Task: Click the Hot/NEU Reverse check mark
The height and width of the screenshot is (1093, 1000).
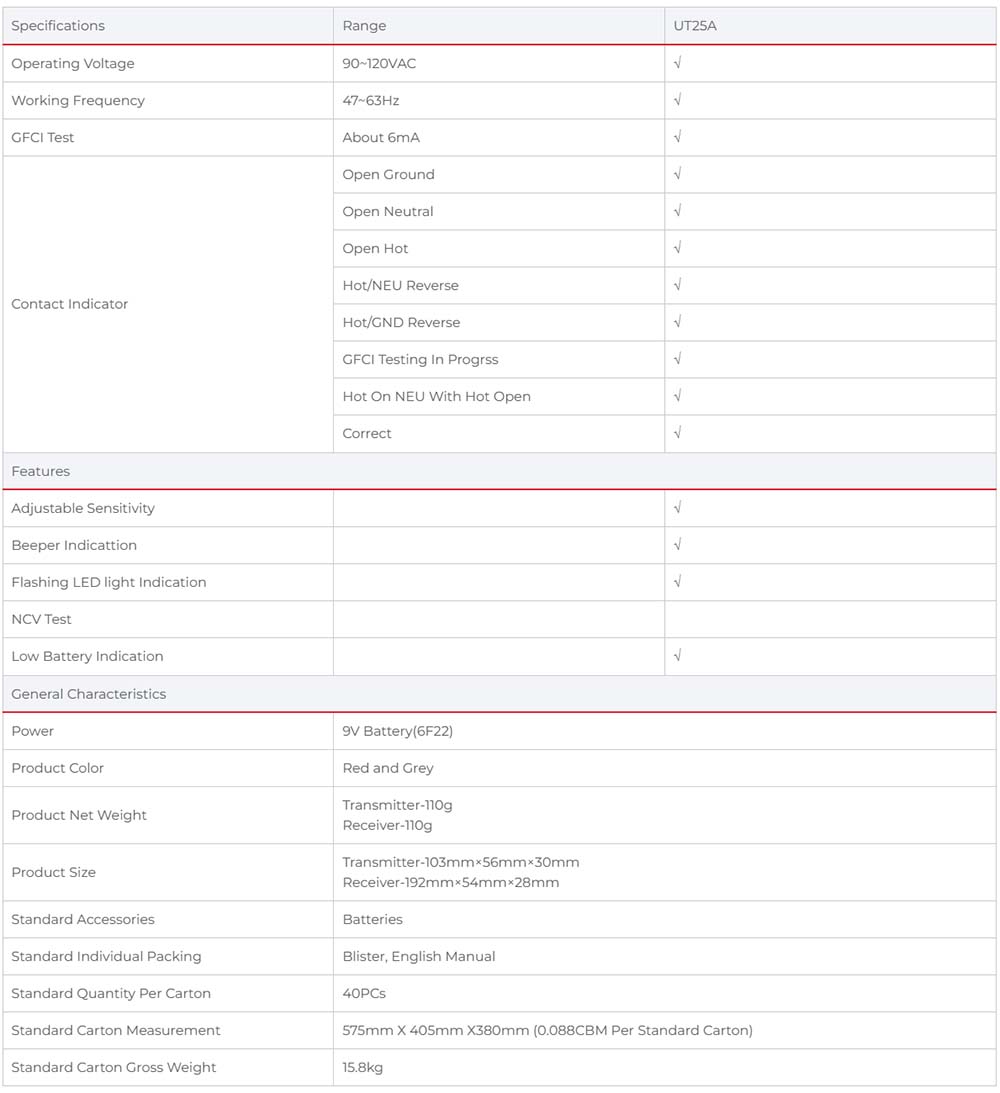Action: (x=678, y=285)
